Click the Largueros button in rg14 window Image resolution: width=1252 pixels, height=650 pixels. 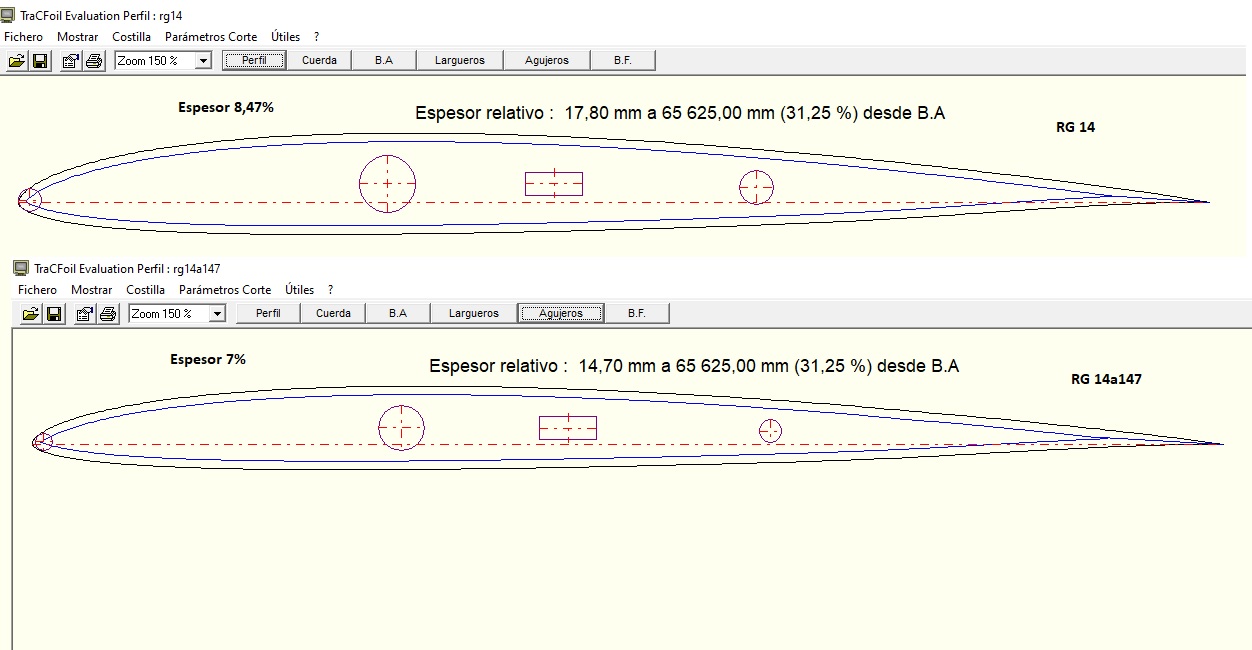(x=459, y=60)
